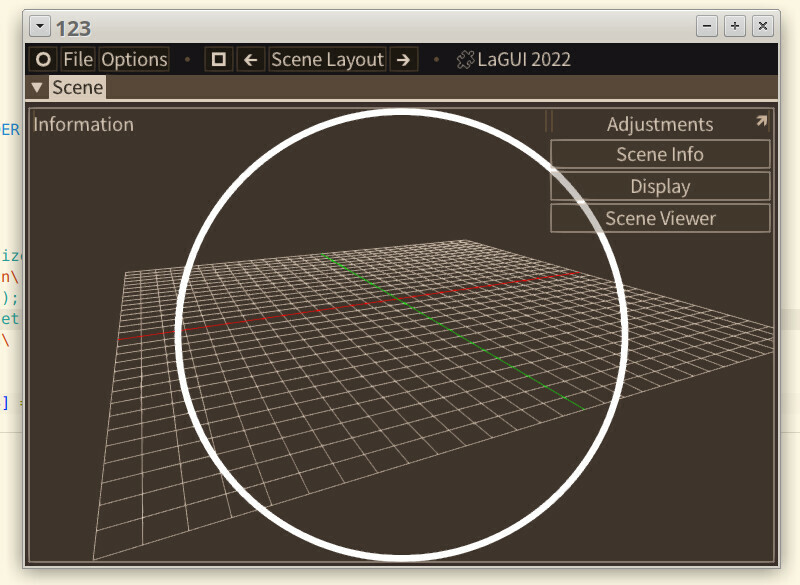Pop out Adjustments with the corner arrow icon
Viewport: 800px width, 585px height.
(761, 122)
